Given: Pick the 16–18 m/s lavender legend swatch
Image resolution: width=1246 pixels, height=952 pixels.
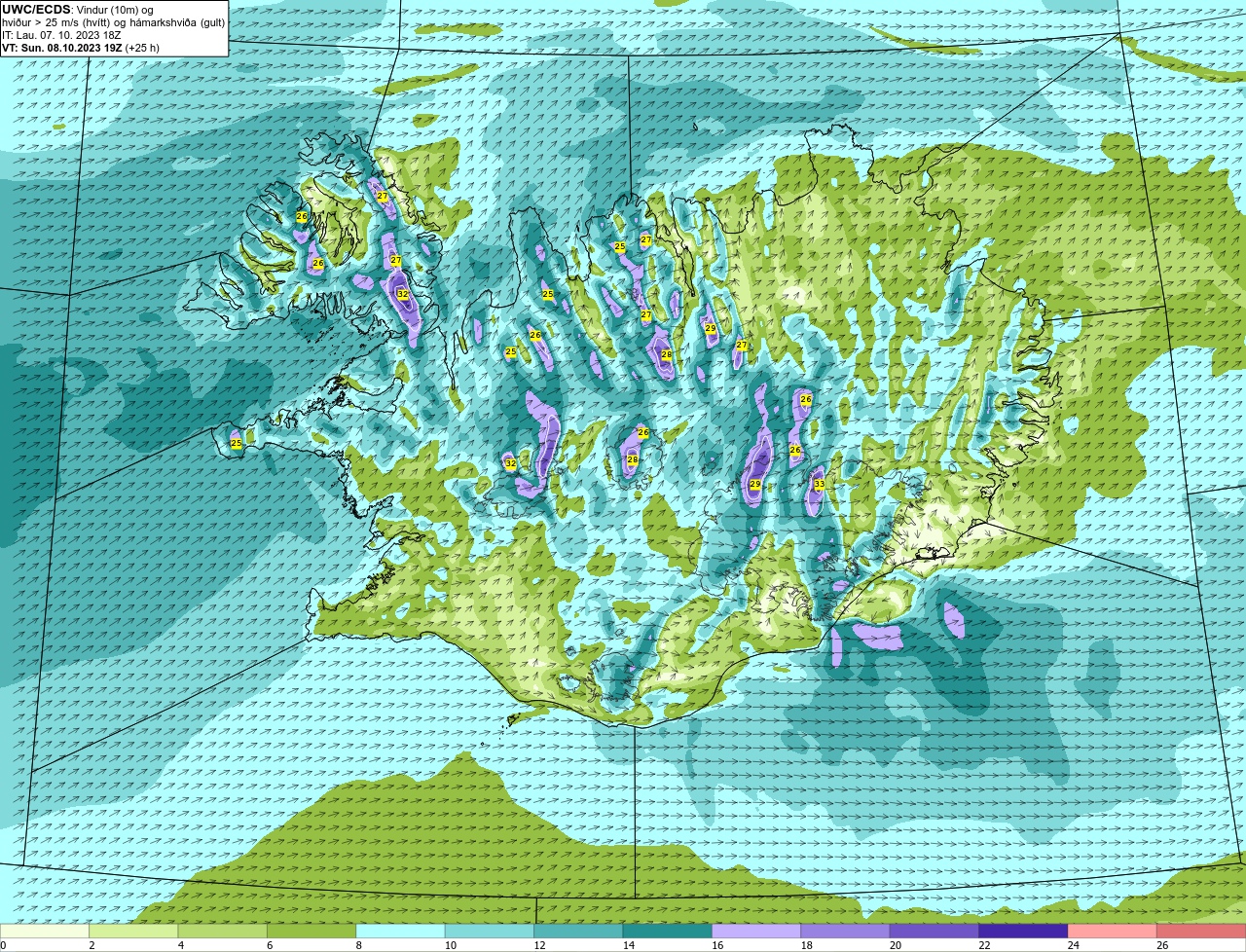Looking at the screenshot, I should (x=756, y=931).
